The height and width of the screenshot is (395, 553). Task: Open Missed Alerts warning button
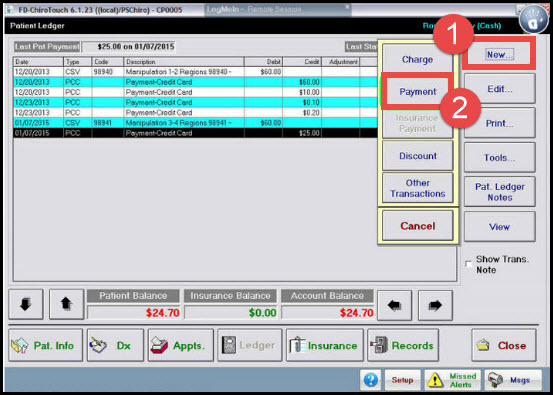(453, 380)
